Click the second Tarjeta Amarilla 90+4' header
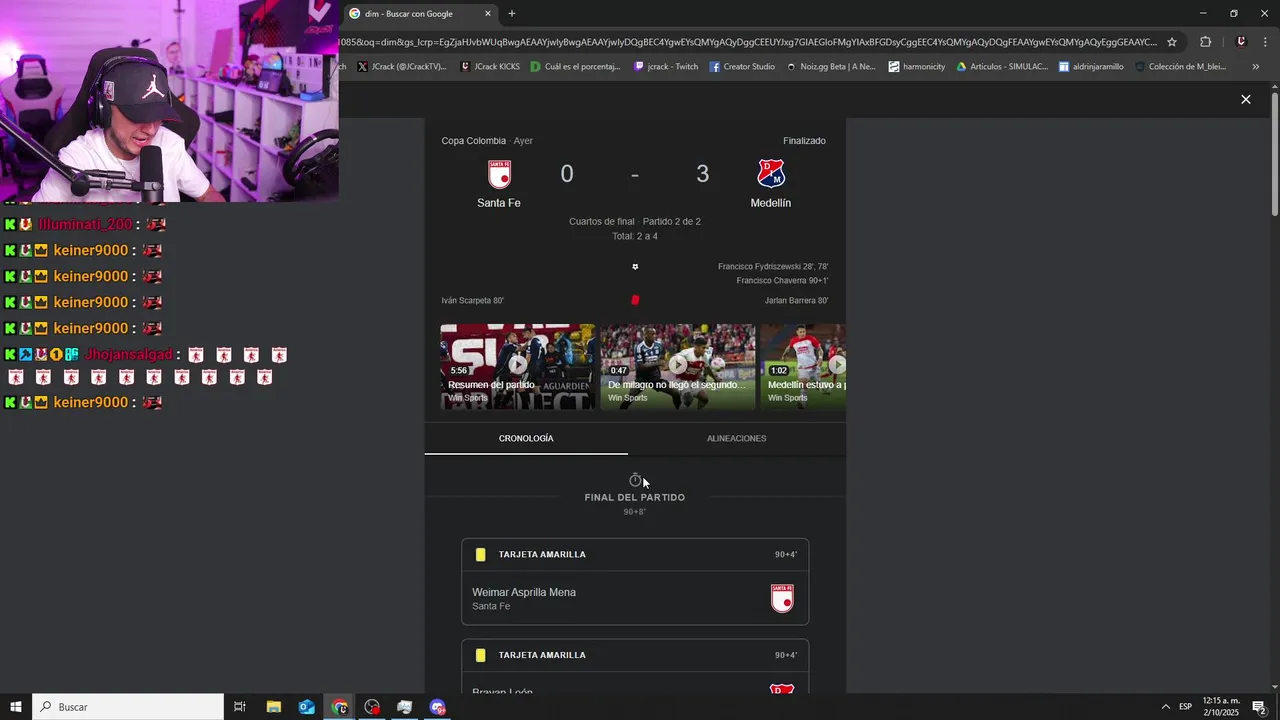The width and height of the screenshot is (1280, 720). coord(635,655)
